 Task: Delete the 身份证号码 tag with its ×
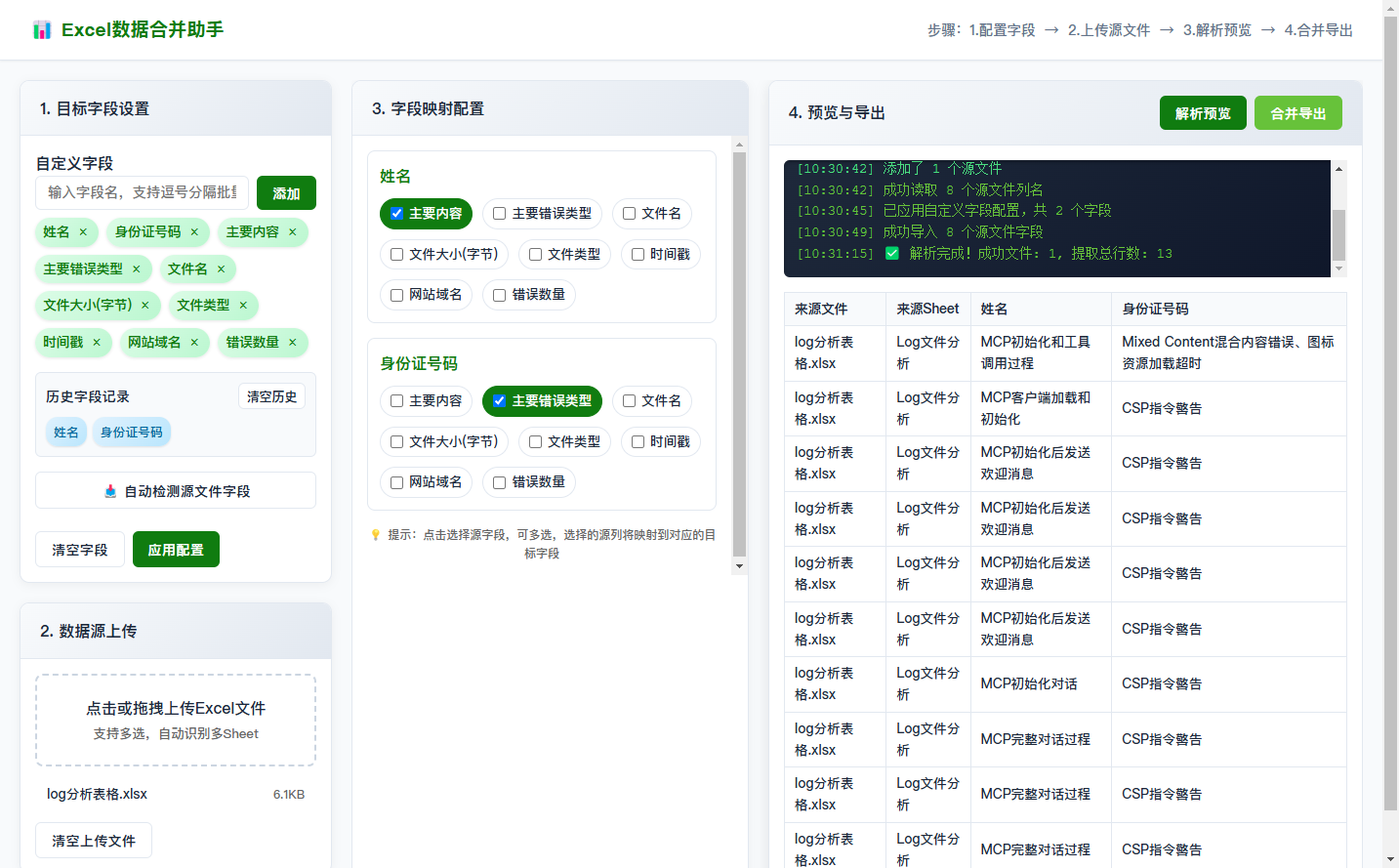pyautogui.click(x=194, y=232)
